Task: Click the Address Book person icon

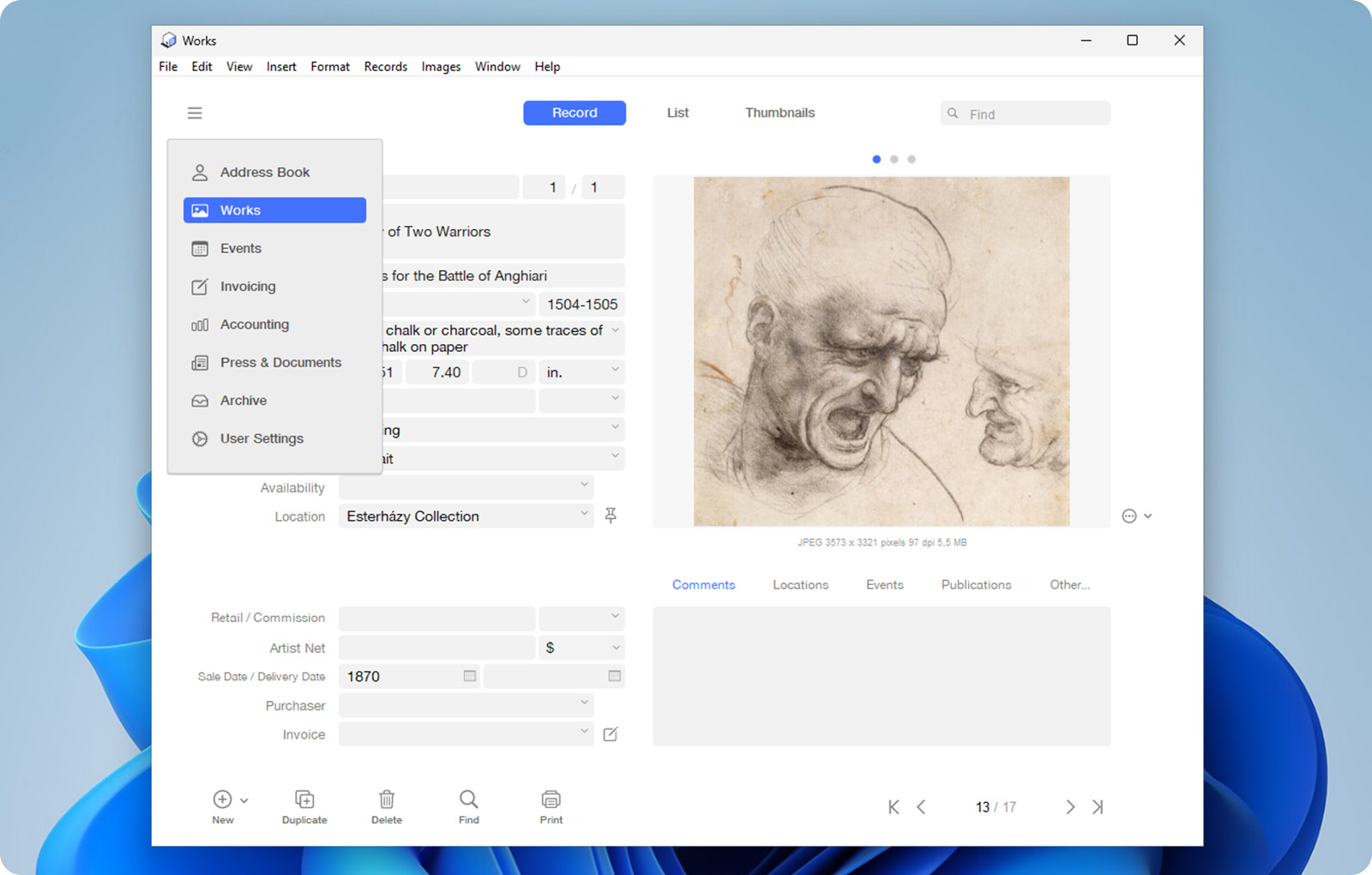Action: tap(200, 172)
